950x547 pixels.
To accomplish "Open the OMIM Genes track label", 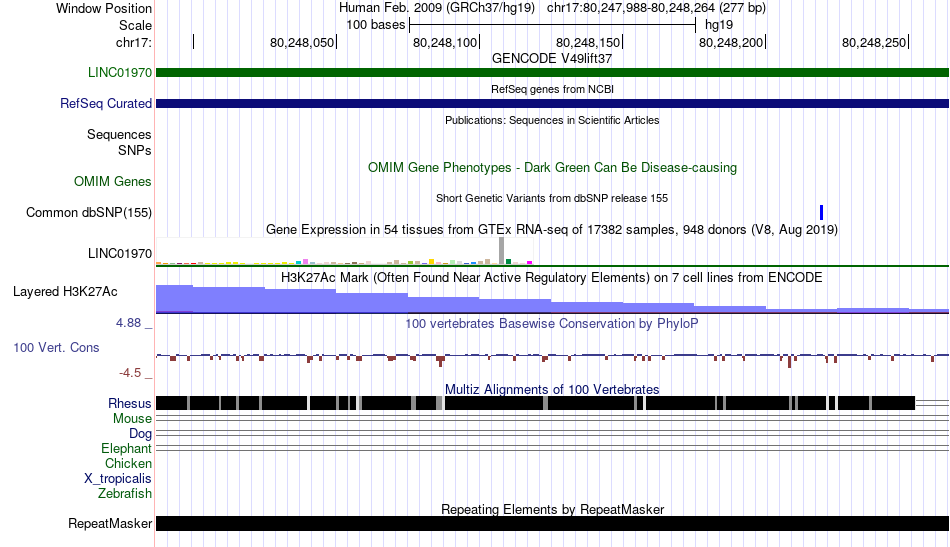I will [113, 181].
